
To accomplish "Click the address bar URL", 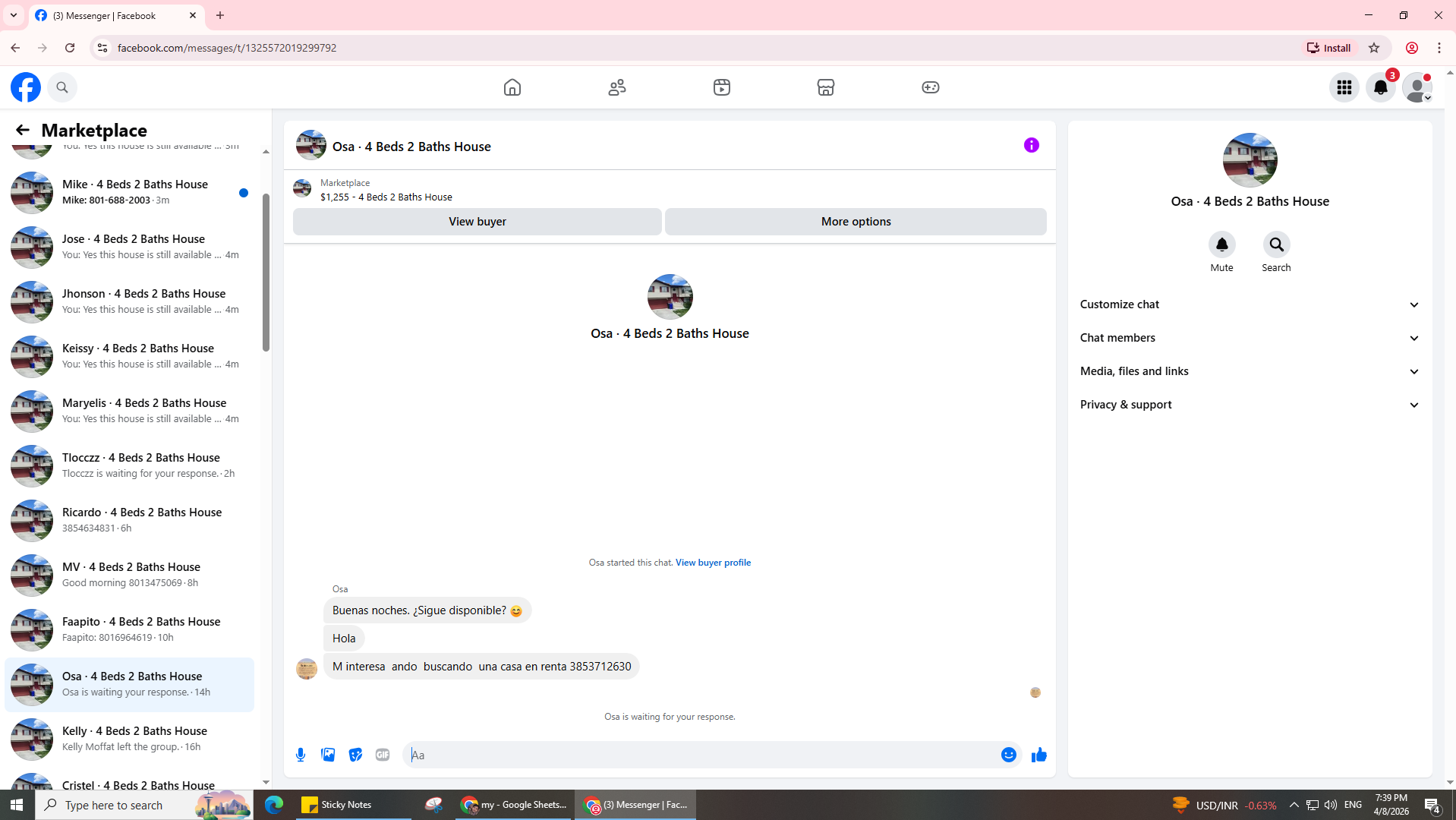I will click(227, 48).
